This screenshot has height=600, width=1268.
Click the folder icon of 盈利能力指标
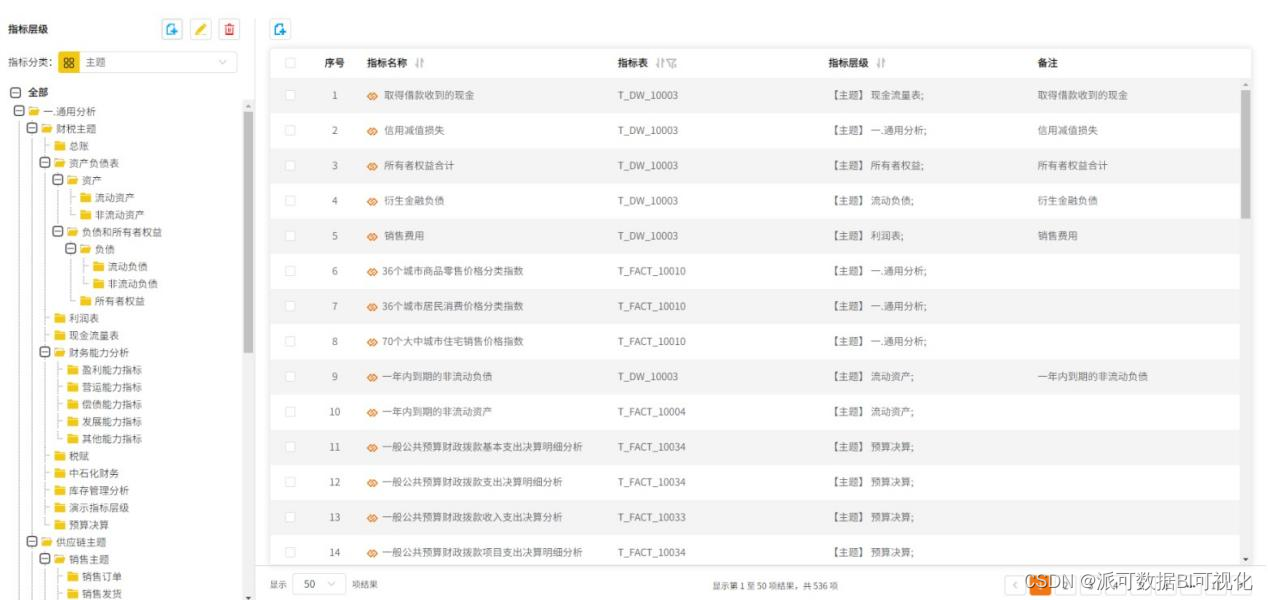pyautogui.click(x=72, y=370)
